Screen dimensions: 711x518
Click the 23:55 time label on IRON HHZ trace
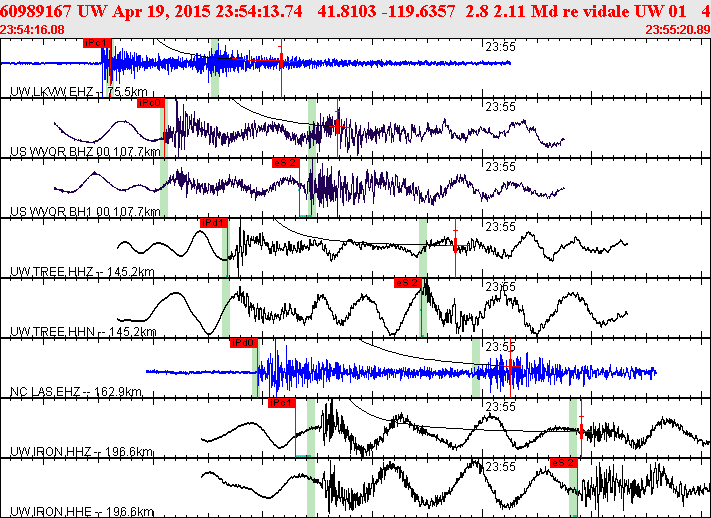[x=501, y=406]
